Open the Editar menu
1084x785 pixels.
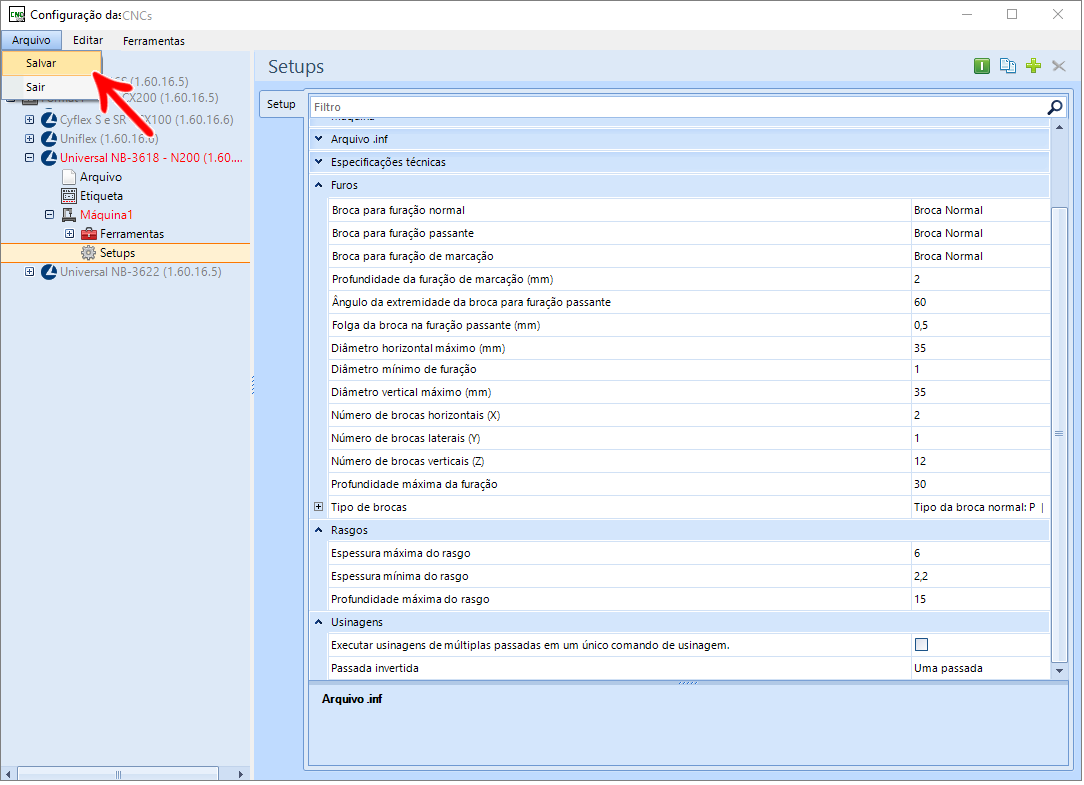click(88, 41)
